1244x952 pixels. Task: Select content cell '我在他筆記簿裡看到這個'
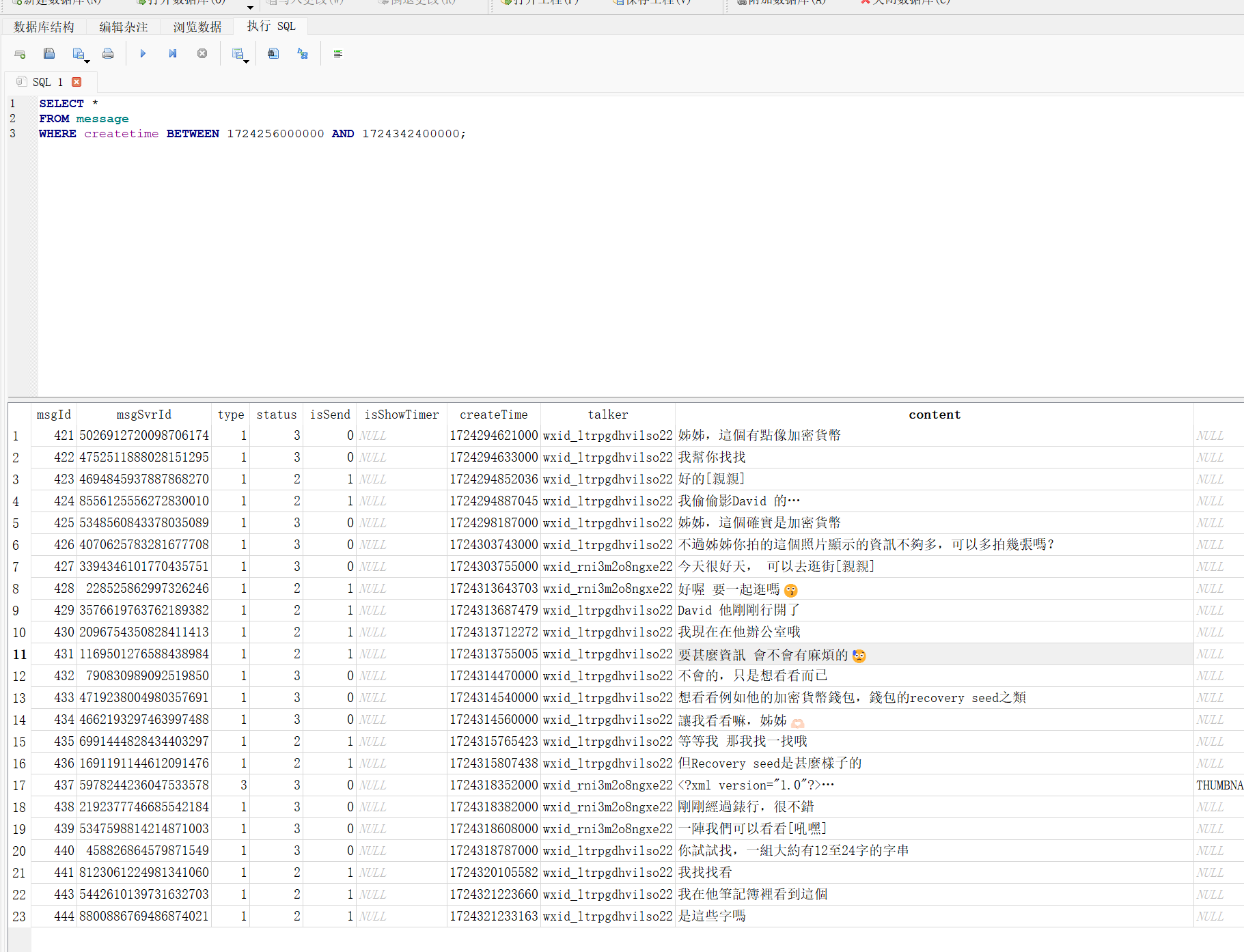(935, 895)
